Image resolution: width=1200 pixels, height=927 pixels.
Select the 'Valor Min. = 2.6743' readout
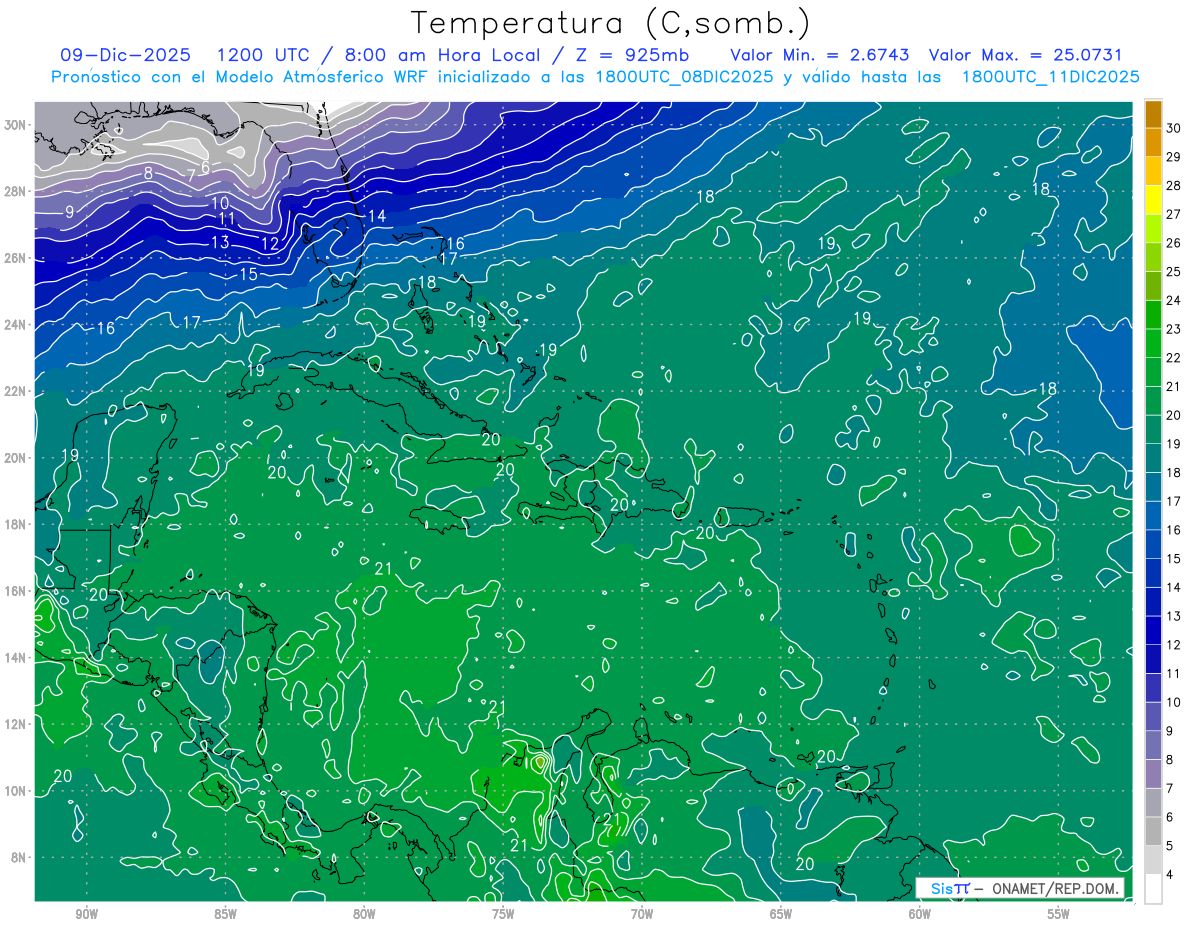click(821, 54)
